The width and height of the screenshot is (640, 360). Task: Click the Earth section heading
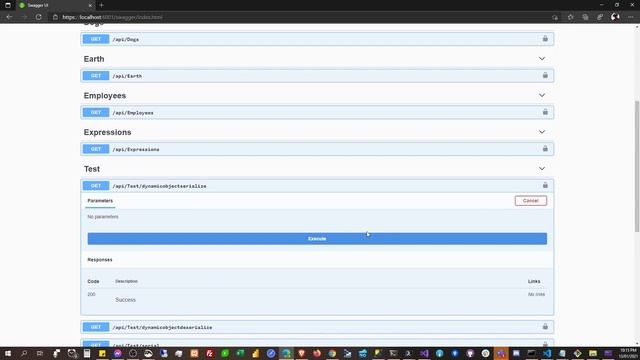pyautogui.click(x=94, y=59)
